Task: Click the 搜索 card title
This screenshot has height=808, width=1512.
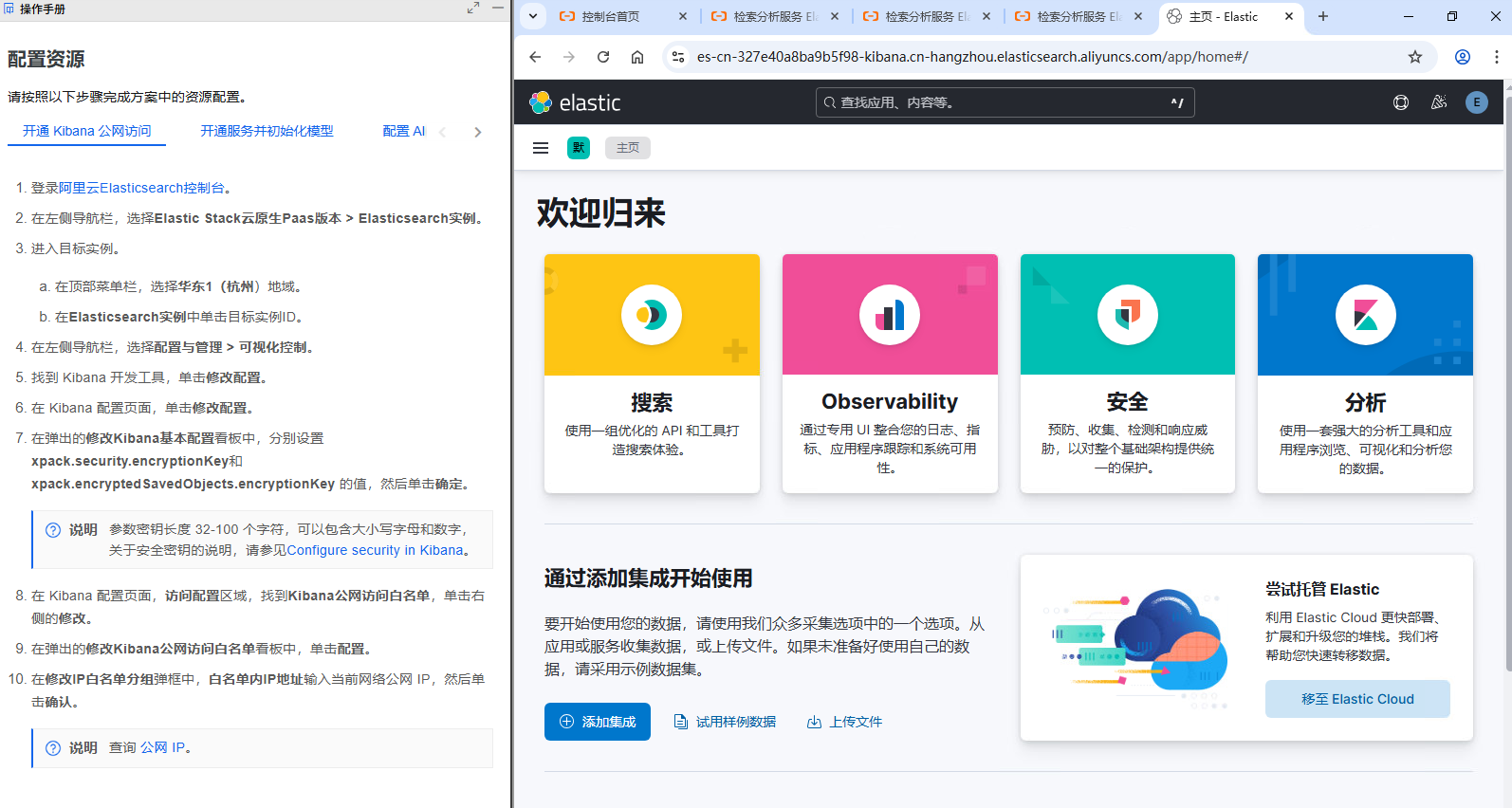Action: 652,402
